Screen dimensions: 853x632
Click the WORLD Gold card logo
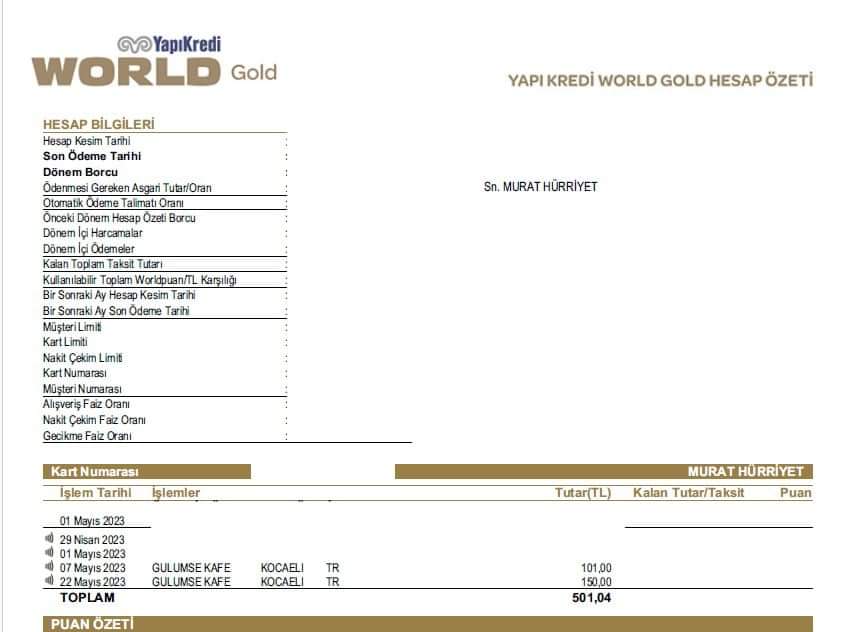[x=154, y=72]
